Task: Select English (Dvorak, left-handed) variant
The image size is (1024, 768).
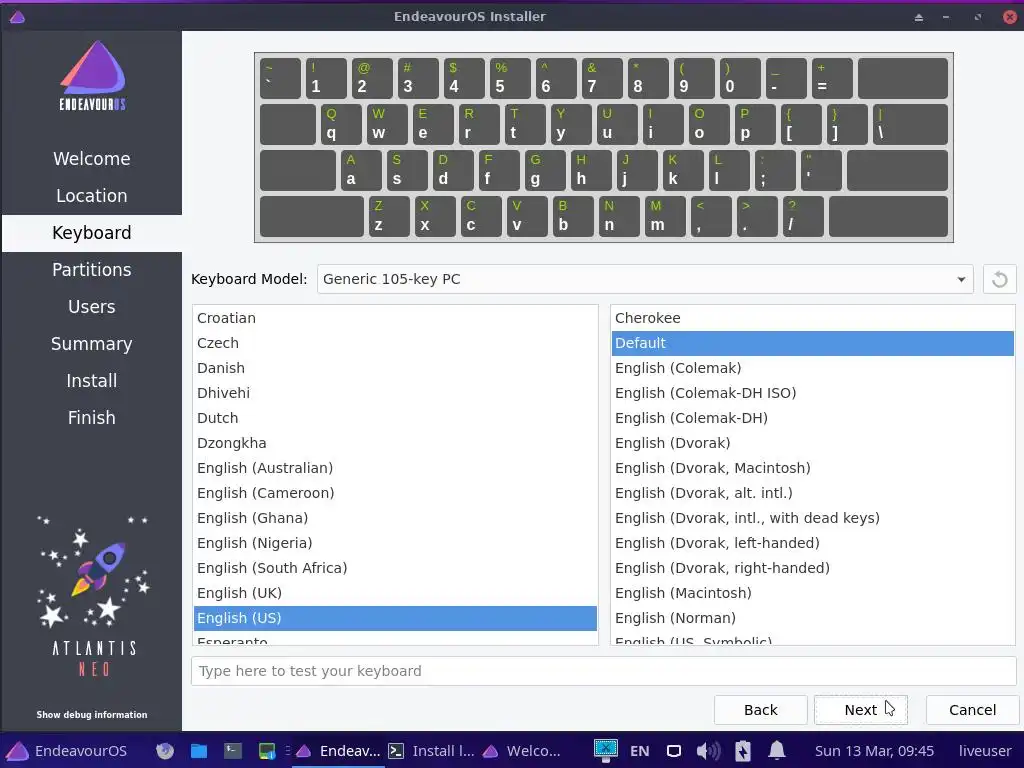Action: 812,543
